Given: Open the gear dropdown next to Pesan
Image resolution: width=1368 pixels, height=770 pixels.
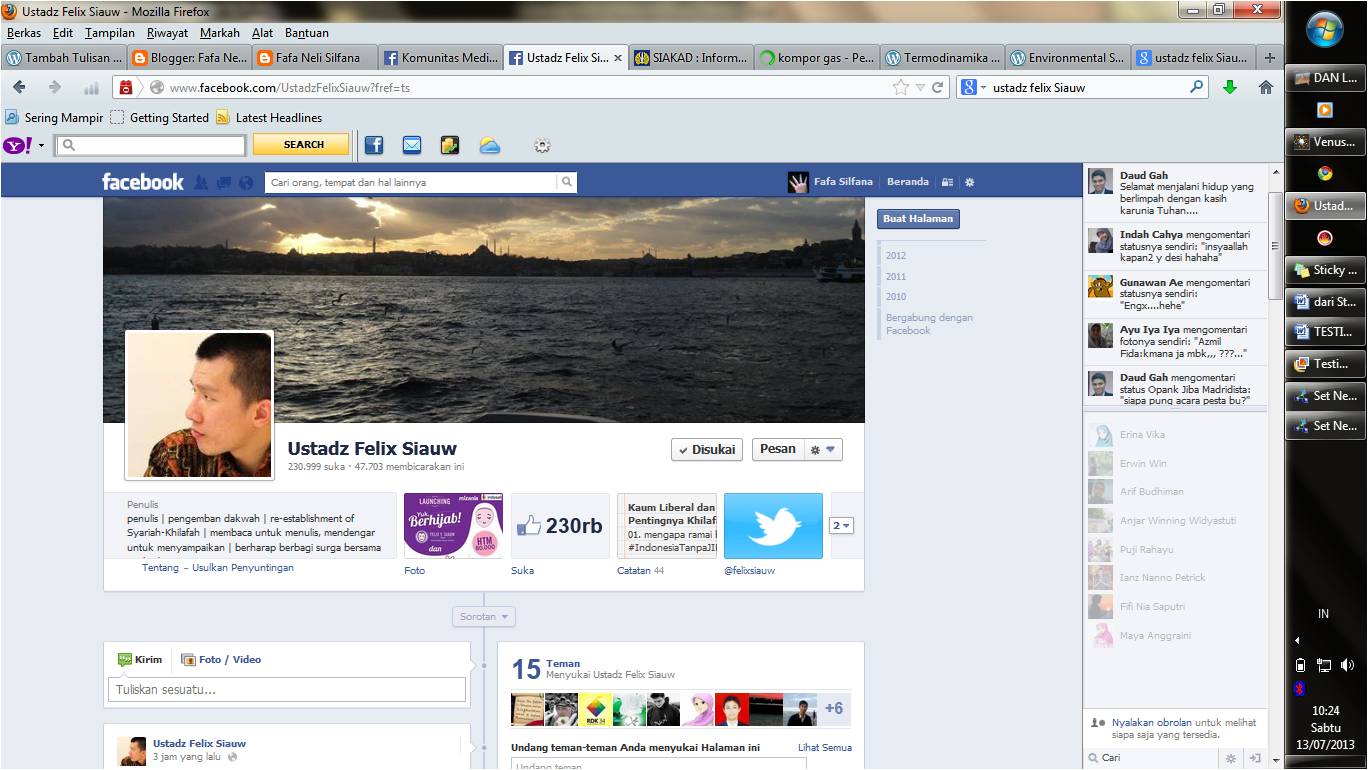Looking at the screenshot, I should click(824, 450).
